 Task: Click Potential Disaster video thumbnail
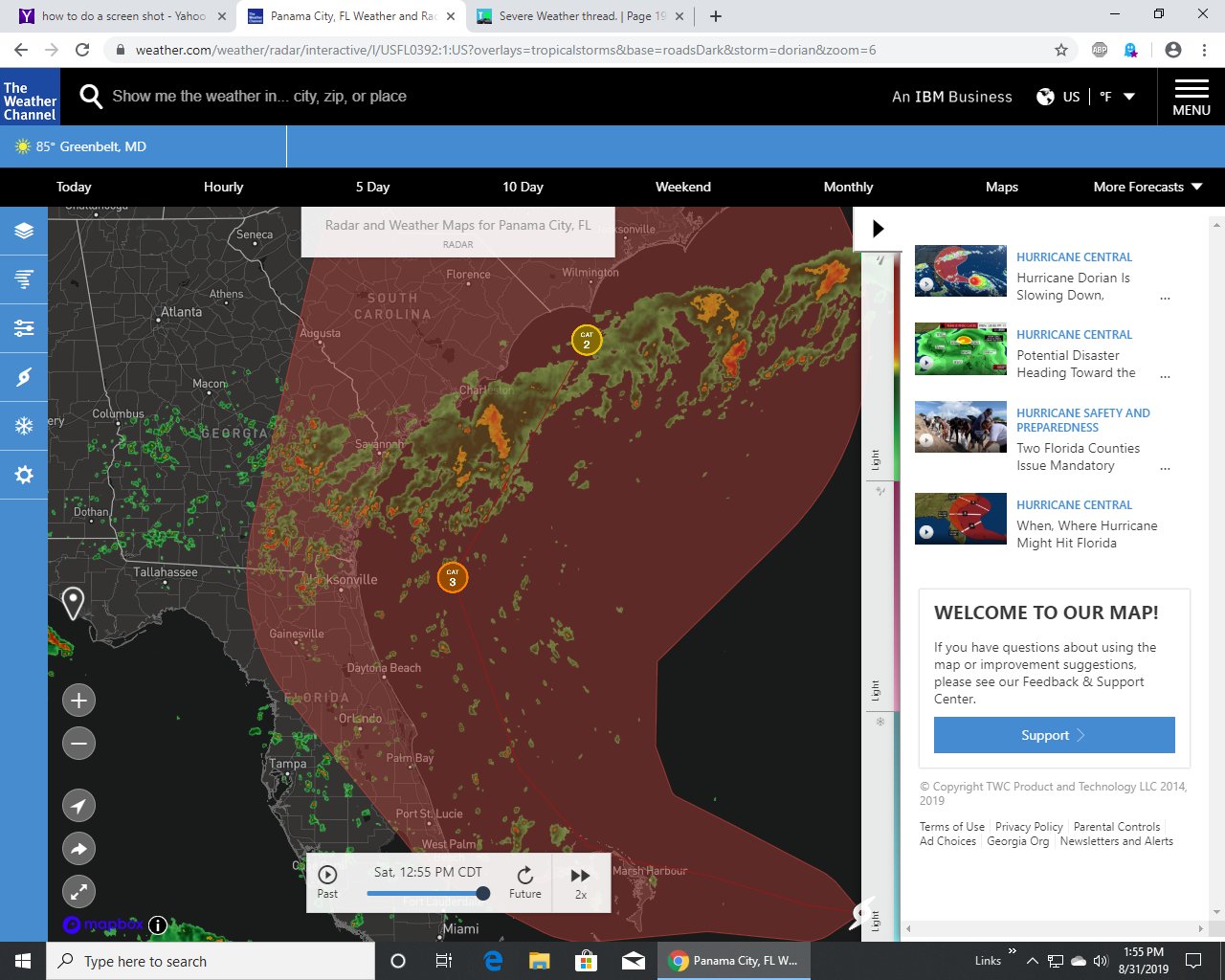pyautogui.click(x=960, y=348)
